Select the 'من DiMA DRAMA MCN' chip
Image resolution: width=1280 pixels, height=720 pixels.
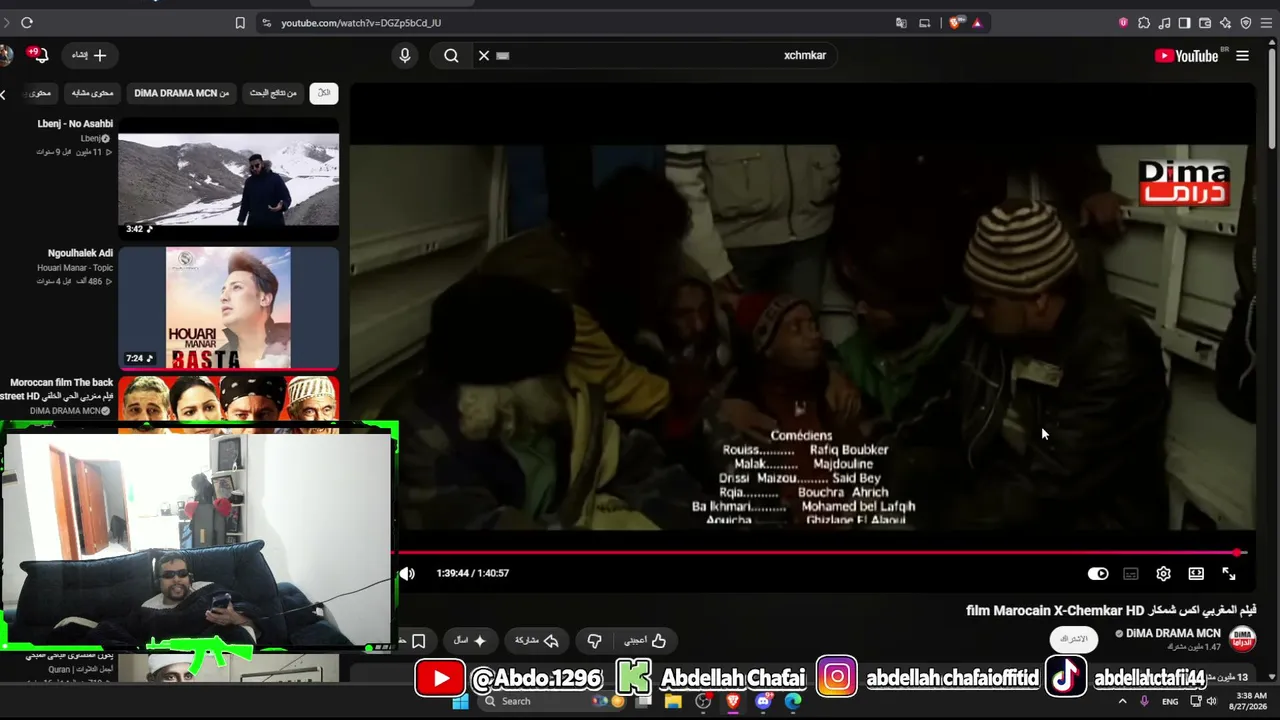coord(182,93)
